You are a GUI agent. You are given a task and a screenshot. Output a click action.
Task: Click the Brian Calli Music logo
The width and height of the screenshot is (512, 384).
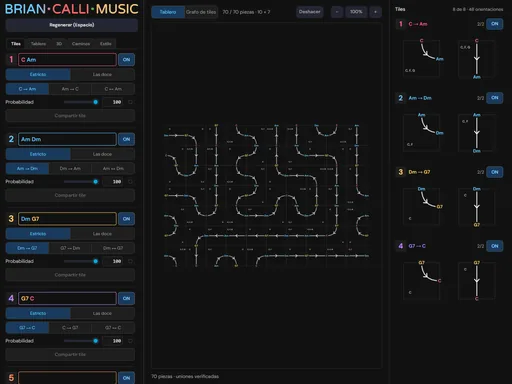point(72,9)
